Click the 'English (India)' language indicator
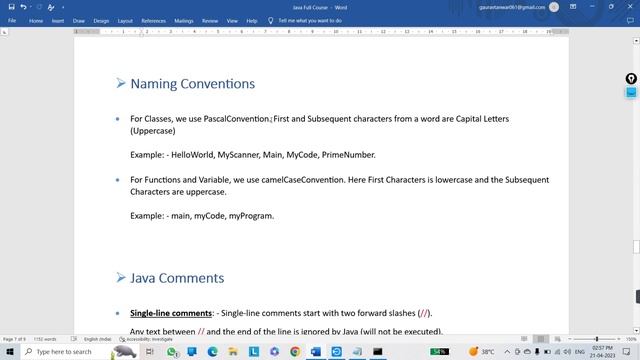Image resolution: width=640 pixels, height=360 pixels. coord(98,339)
